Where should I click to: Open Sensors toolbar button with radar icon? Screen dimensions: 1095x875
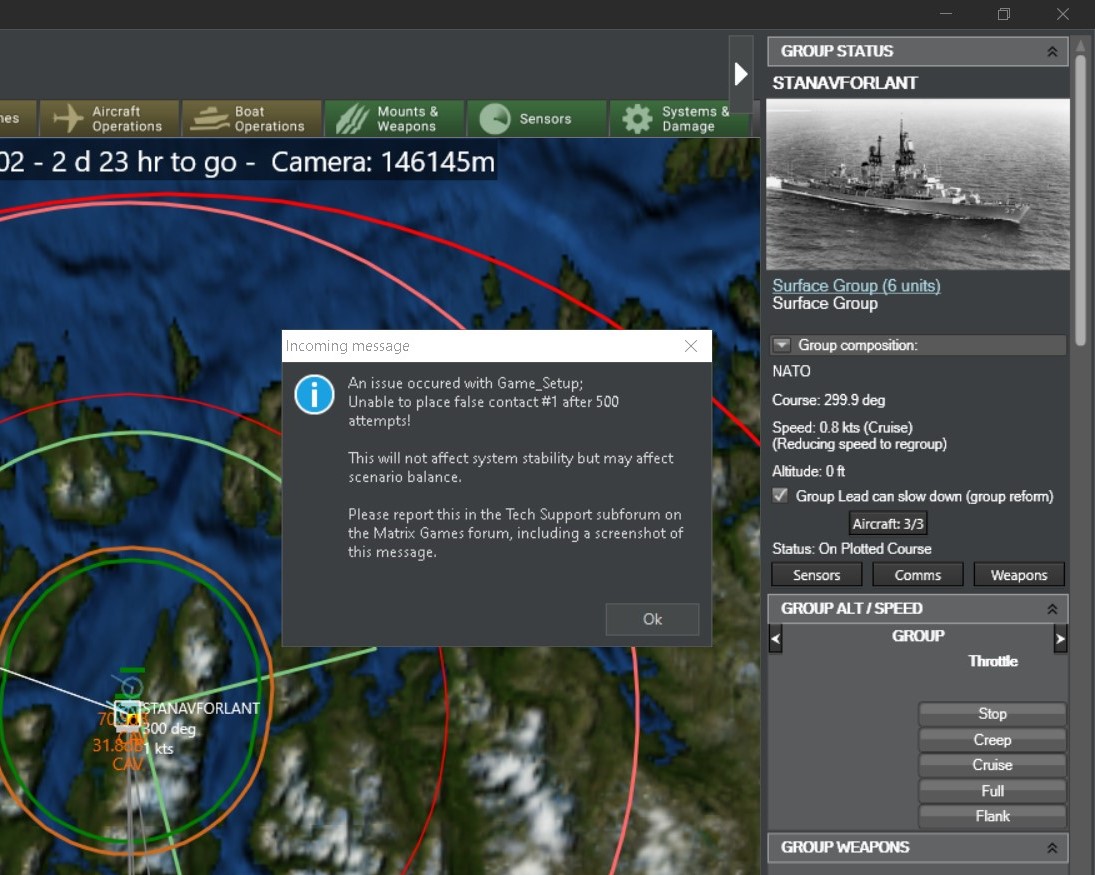tap(537, 119)
